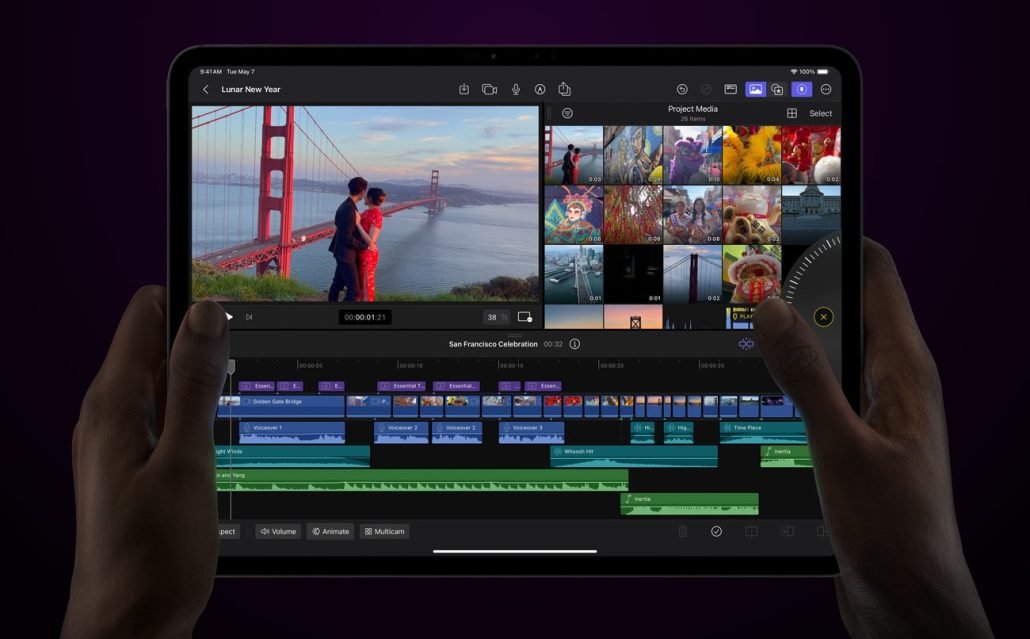Select the Voiceover 3 audio clip
This screenshot has height=639, width=1030.
point(531,432)
